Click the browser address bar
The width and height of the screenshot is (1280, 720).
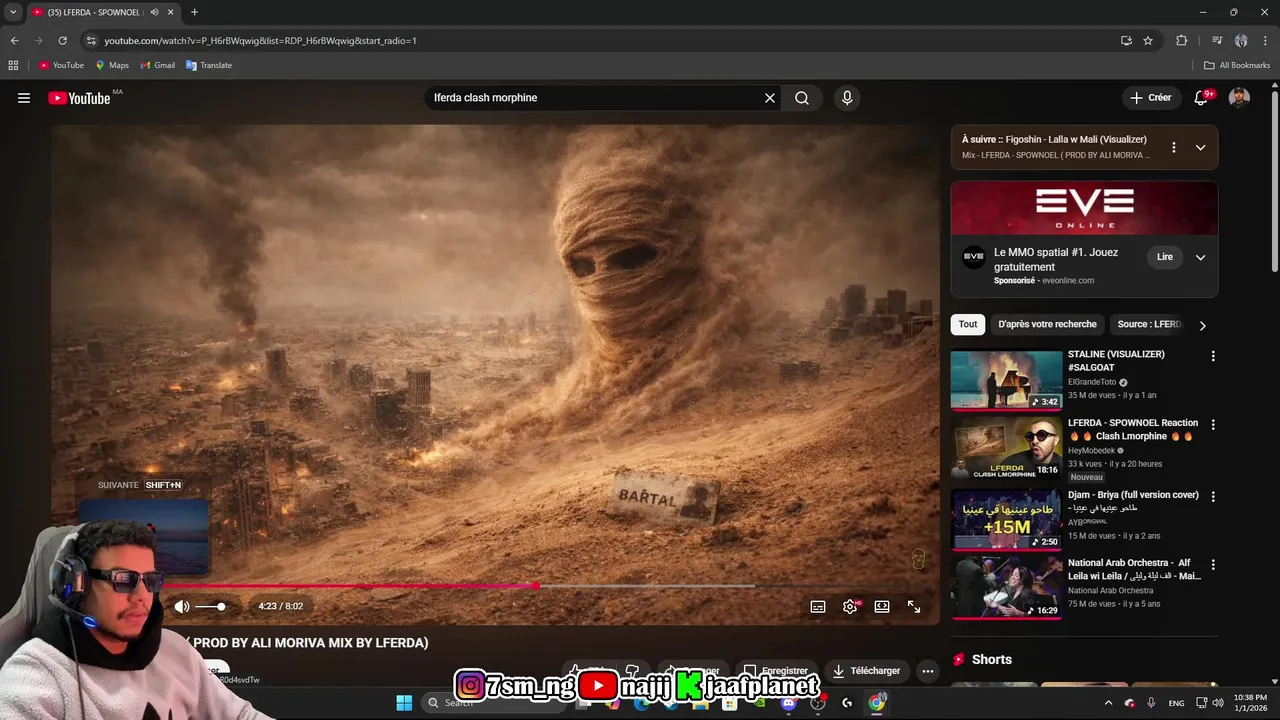click(600, 40)
